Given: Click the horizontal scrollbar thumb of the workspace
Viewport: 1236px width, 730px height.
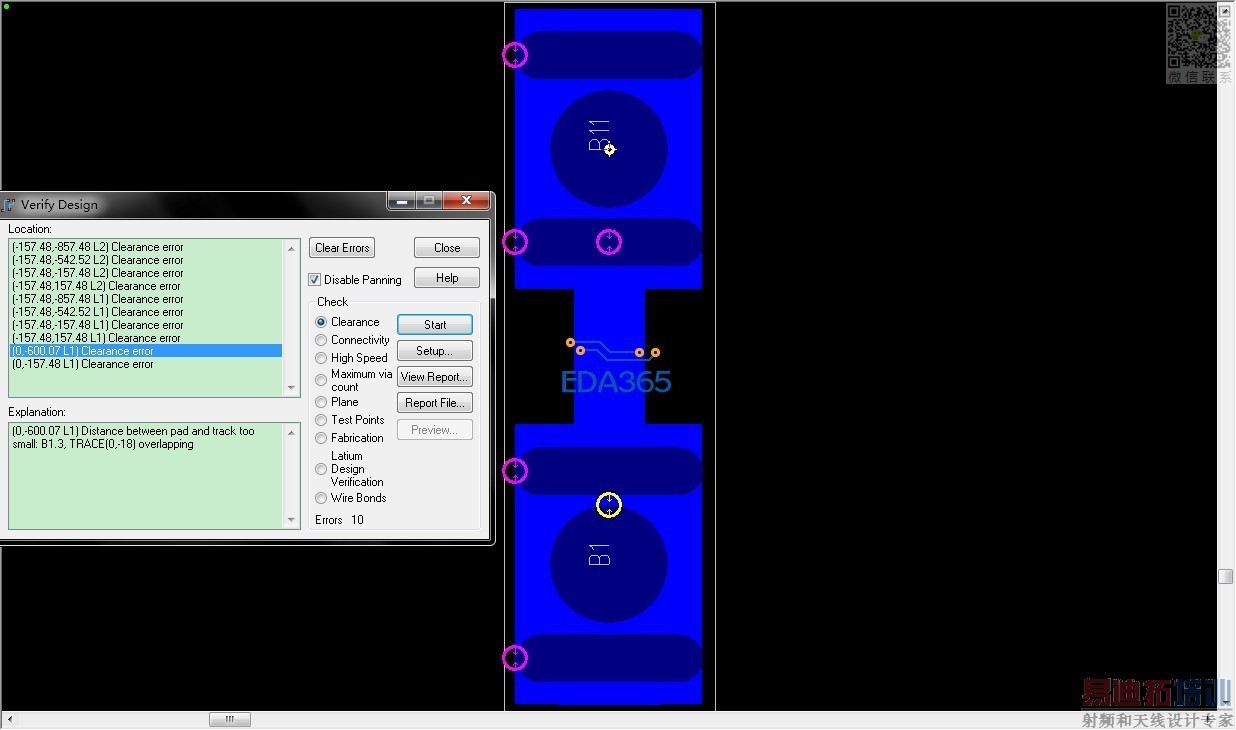Looking at the screenshot, I should tap(230, 719).
